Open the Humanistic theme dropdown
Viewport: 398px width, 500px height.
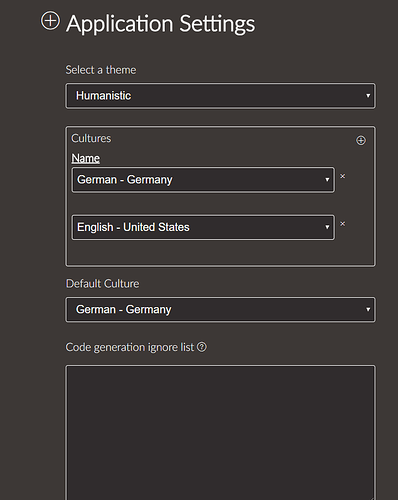[220, 96]
